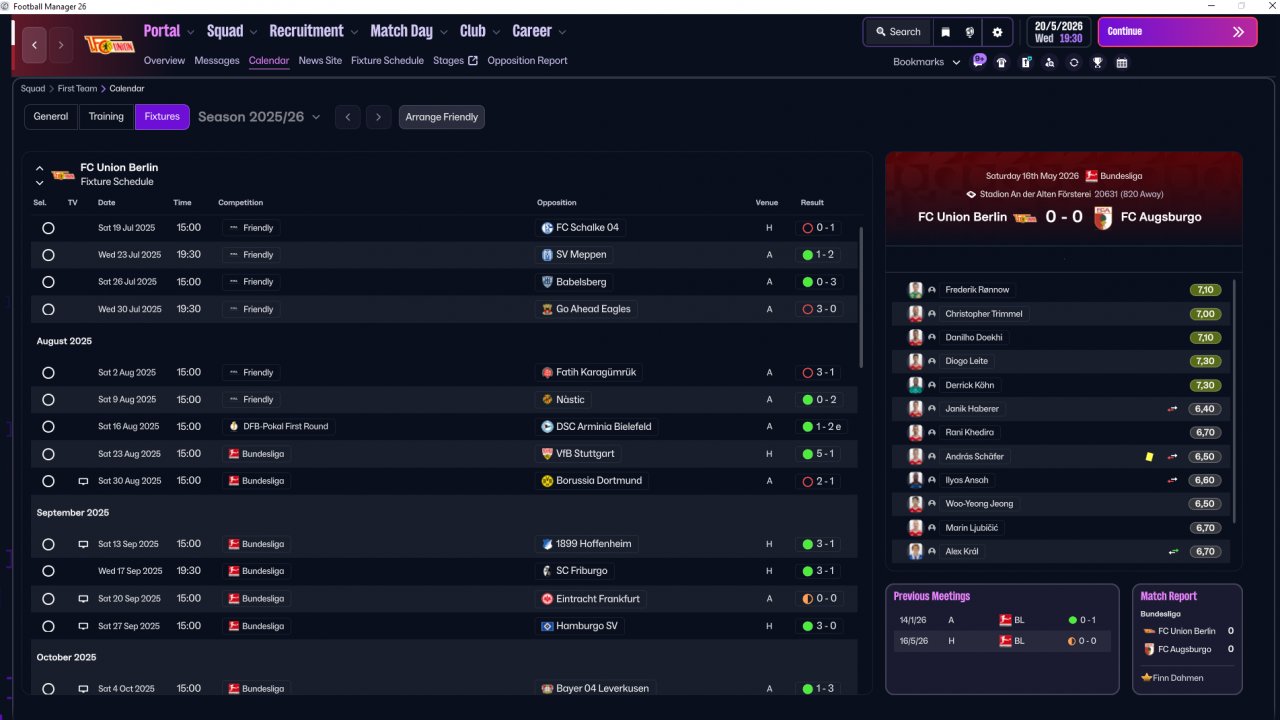Screen dimensions: 1280x720
Task: Click Frederik Rønnow's player portrait
Action: pyautogui.click(x=915, y=290)
